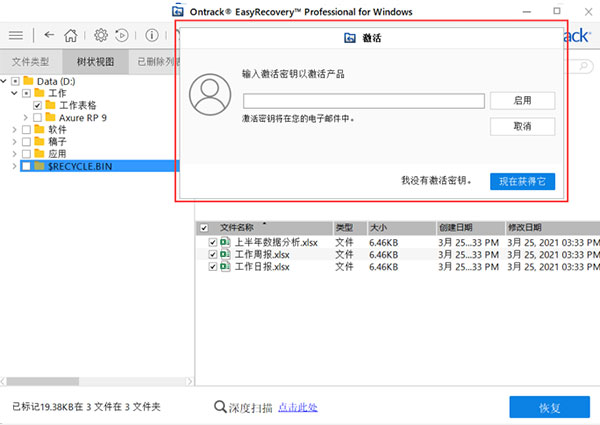The width and height of the screenshot is (600, 425).
Task: Click the search magnifier icon
Action: [x=584, y=66]
